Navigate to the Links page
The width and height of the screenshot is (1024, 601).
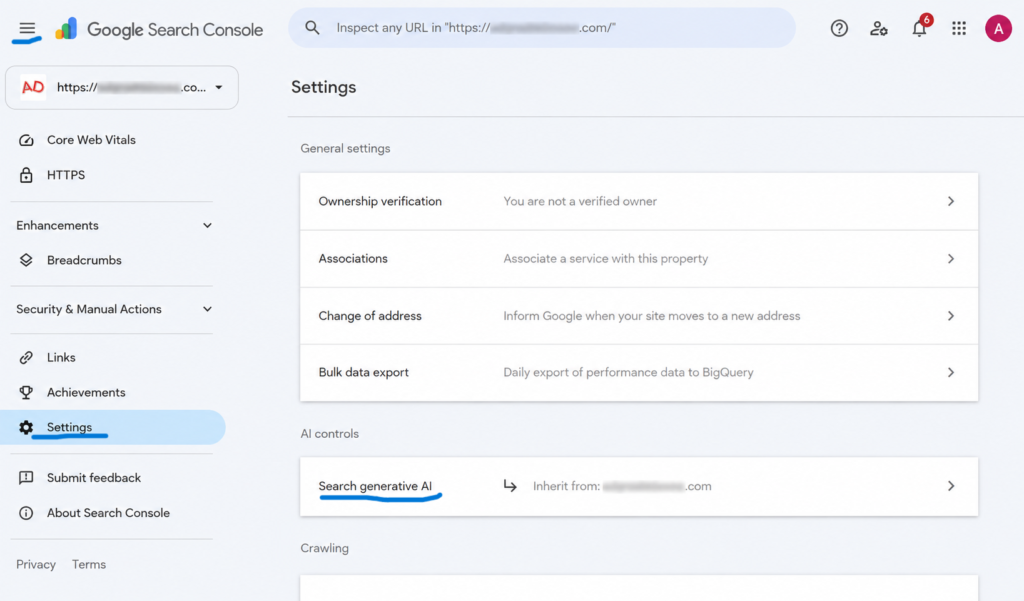[x=61, y=357]
